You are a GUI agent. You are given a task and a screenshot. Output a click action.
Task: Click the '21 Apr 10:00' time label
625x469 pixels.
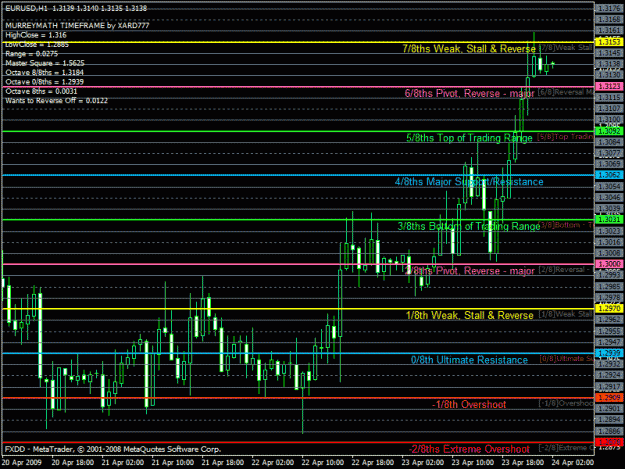(173, 463)
